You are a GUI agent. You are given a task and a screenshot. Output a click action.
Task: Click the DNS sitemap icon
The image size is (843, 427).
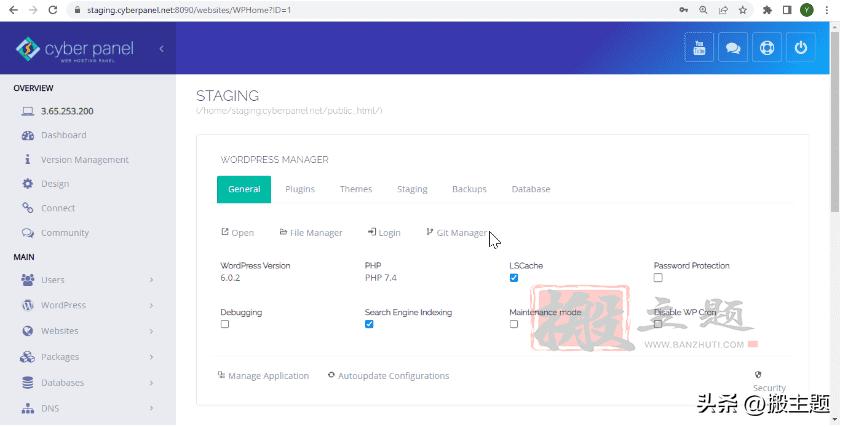tap(27, 409)
